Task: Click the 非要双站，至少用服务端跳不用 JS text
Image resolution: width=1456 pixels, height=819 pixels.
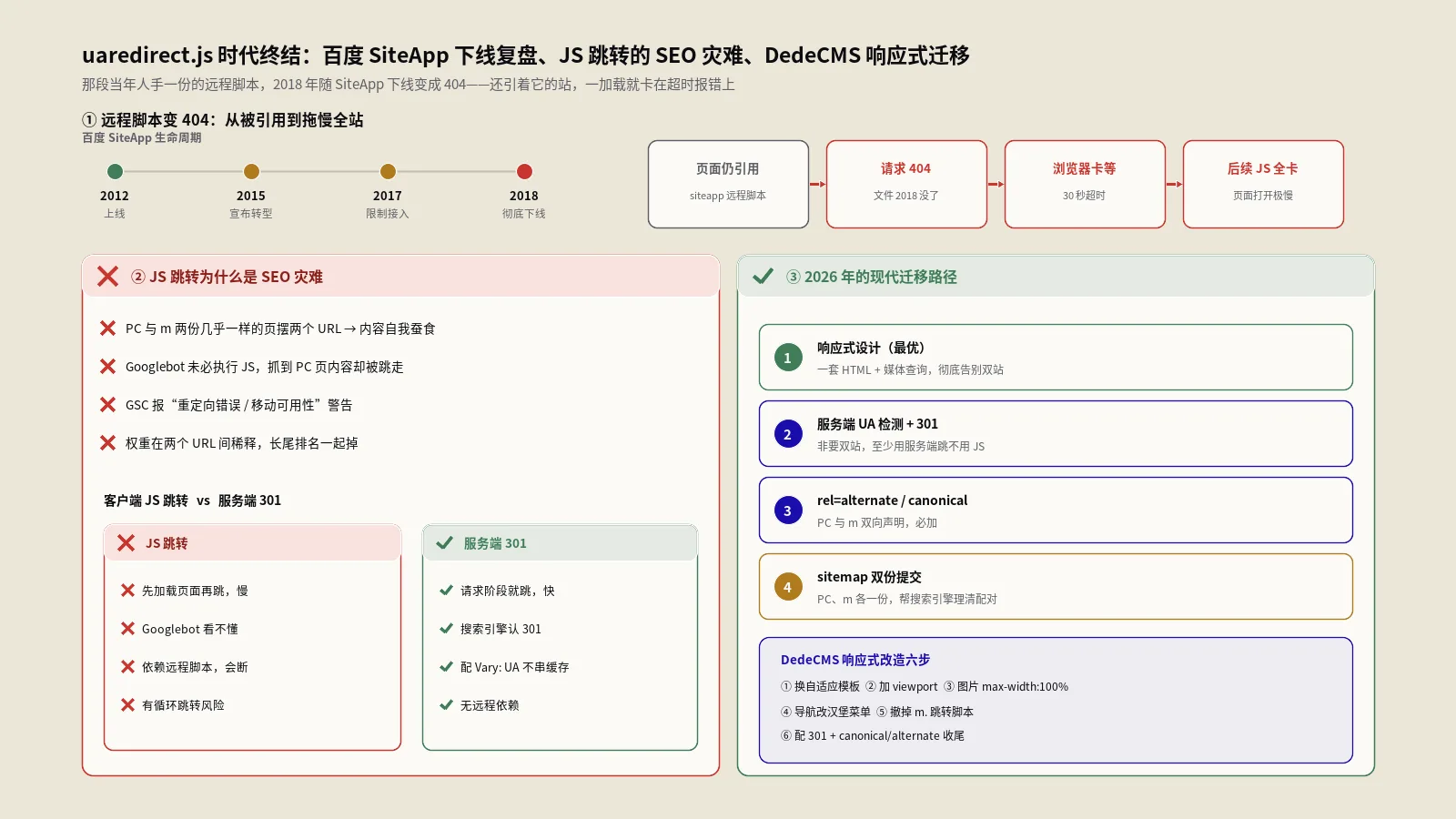Action: tap(901, 446)
